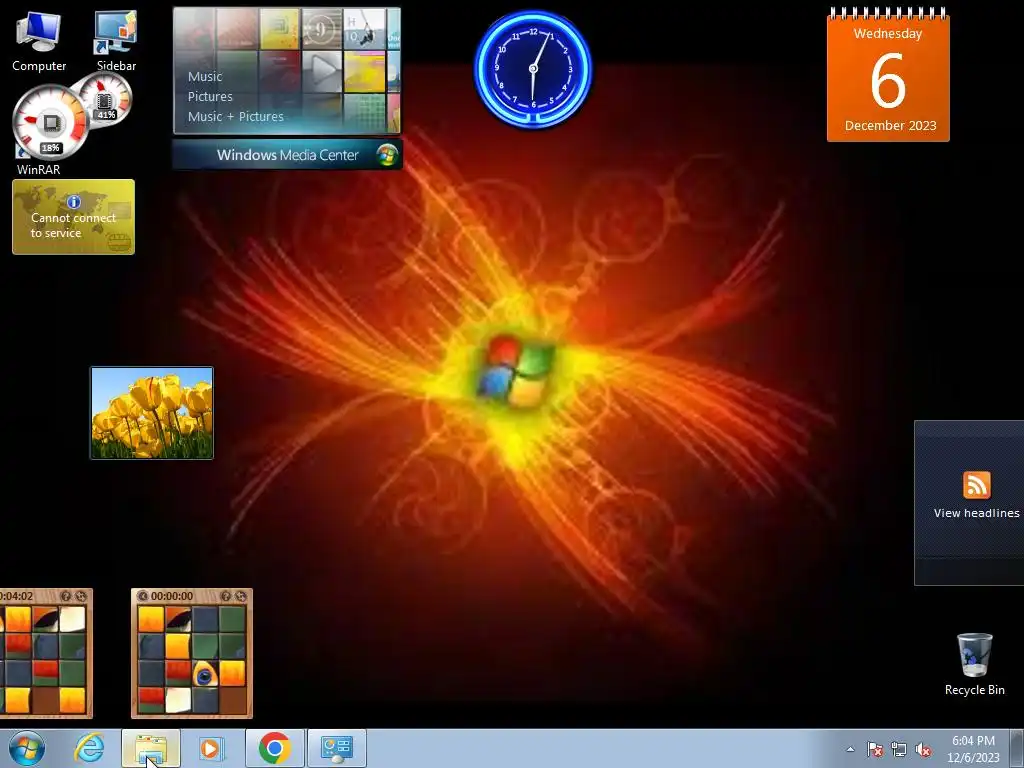Show picture hint on 00:00:00 puzzle
The width and height of the screenshot is (1024, 768).
pyautogui.click(x=225, y=596)
